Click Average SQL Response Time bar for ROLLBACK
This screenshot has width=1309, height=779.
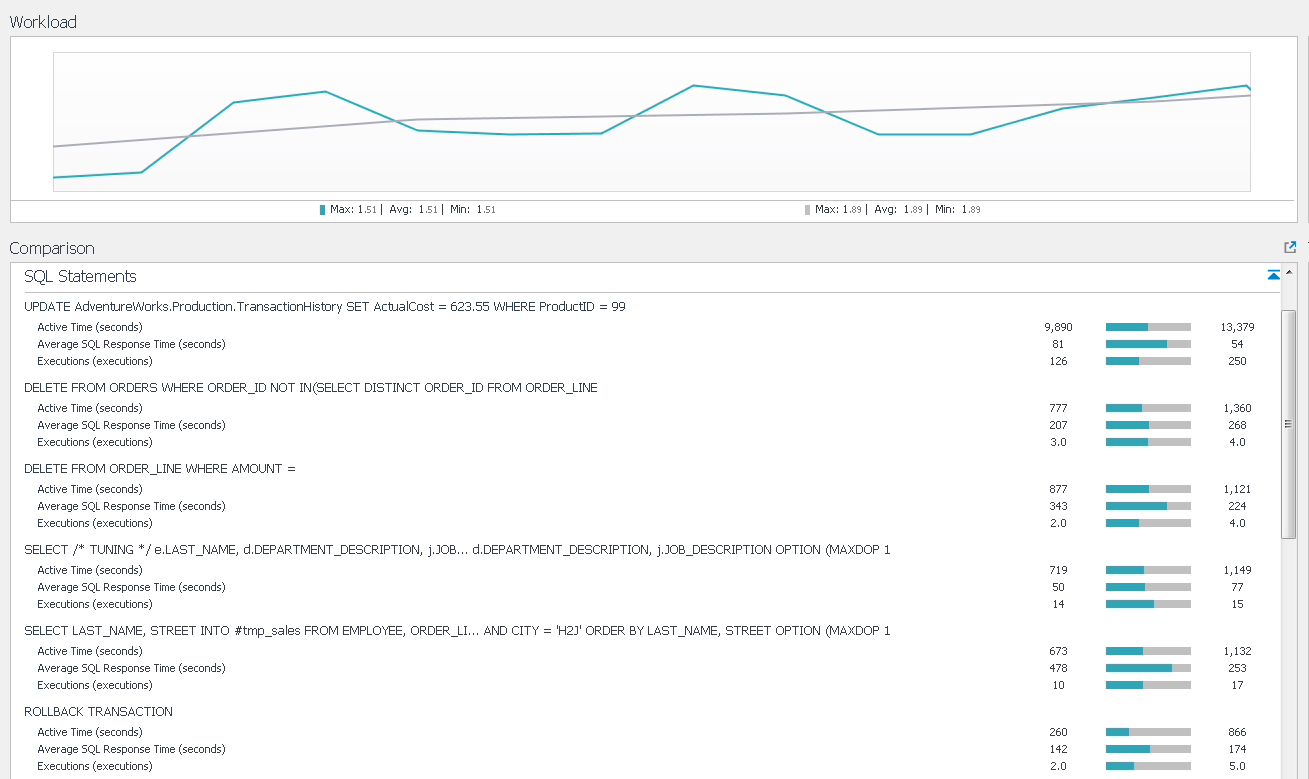[1148, 749]
